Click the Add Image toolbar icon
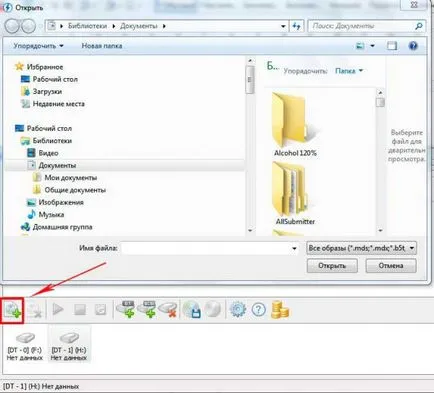 (12, 310)
